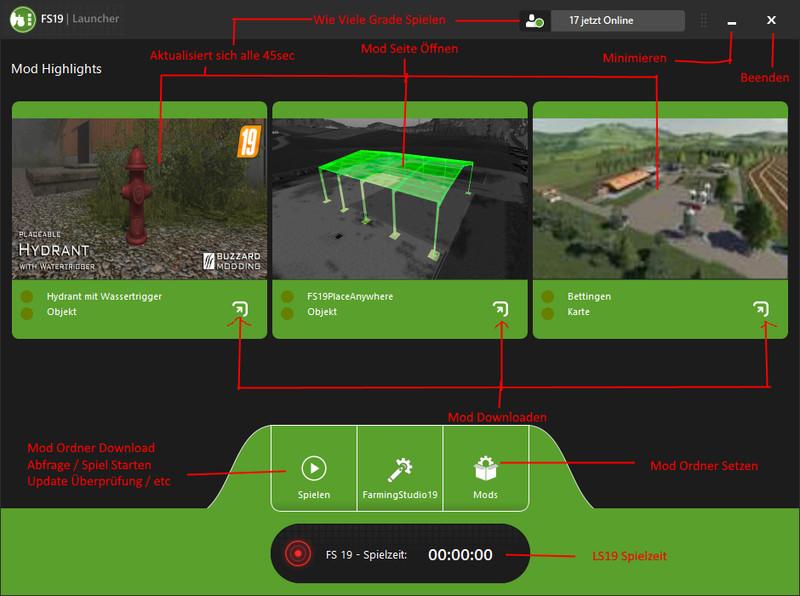Close the FS19 Launcher window
Screen dimensions: 800x596
(771, 20)
